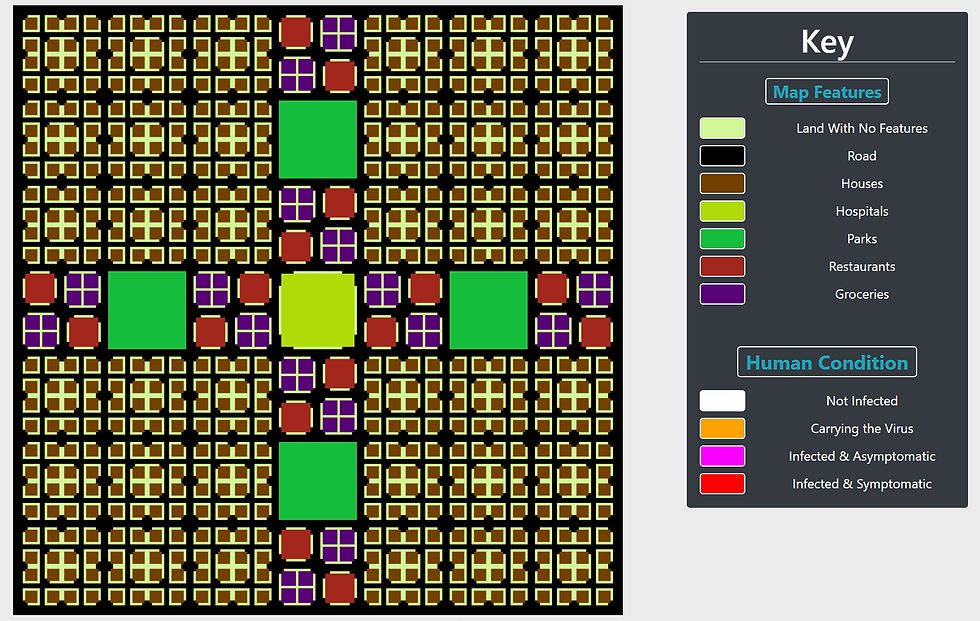The width and height of the screenshot is (980, 621).
Task: Select the 'Restaurants' legend text
Action: point(862,266)
